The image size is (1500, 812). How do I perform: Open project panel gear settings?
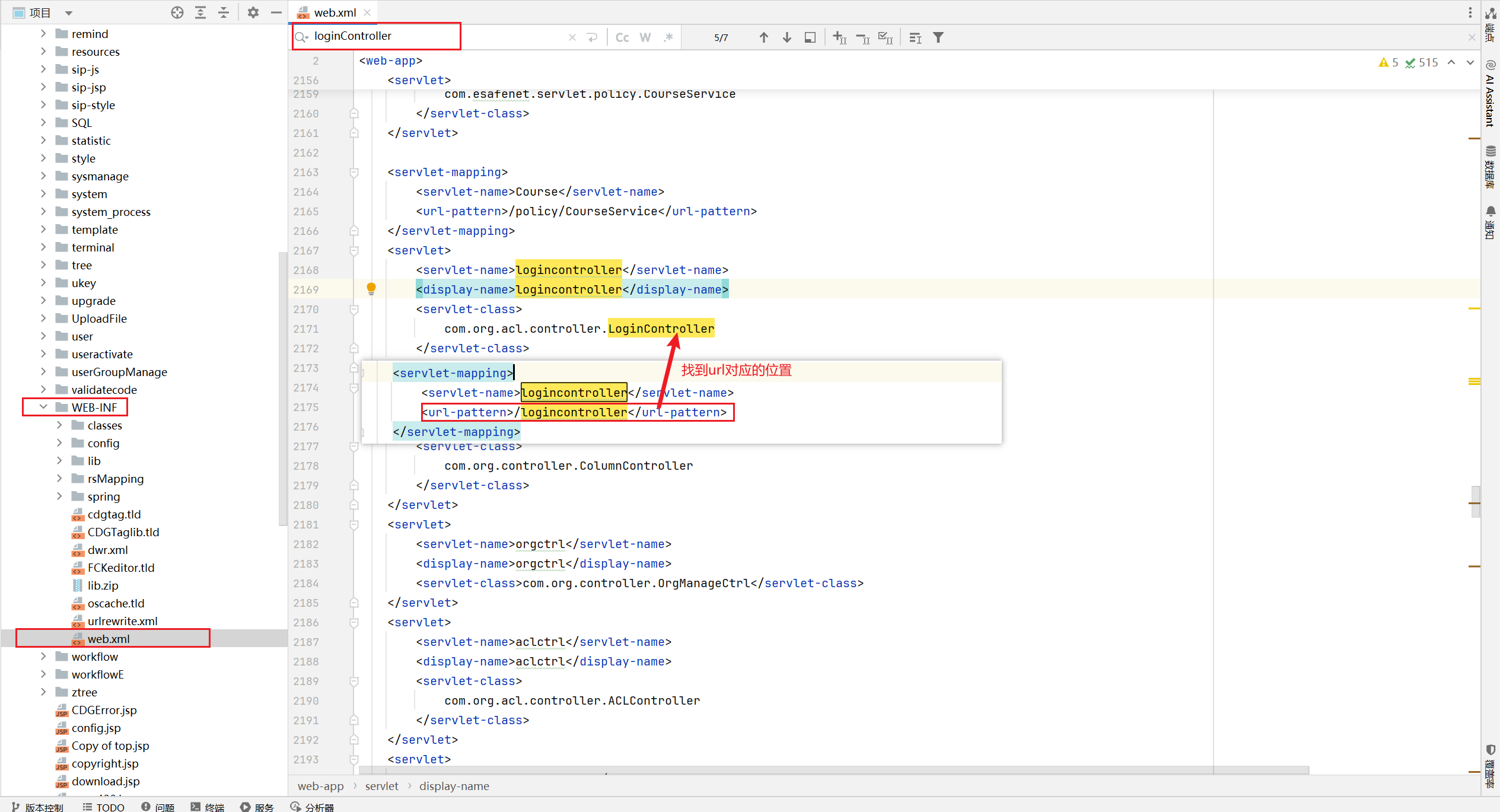[253, 12]
